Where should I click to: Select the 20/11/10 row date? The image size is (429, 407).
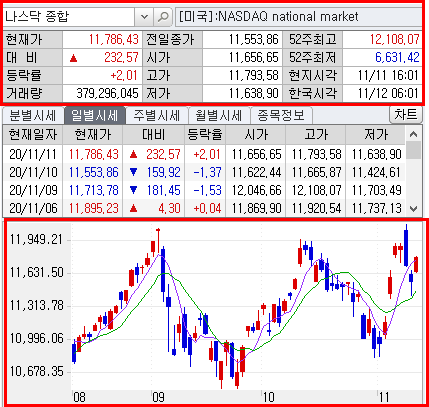click(x=33, y=172)
